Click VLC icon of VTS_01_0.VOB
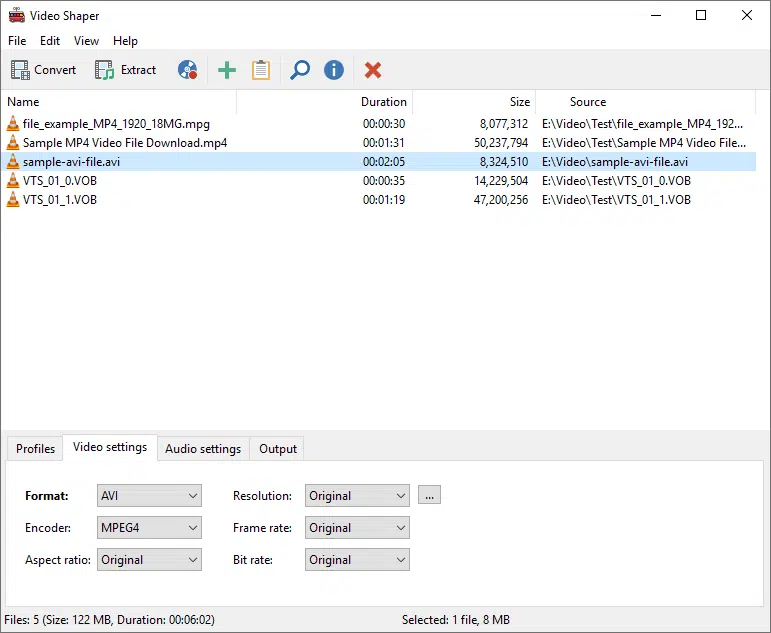Viewport: 771px width, 633px height. pyautogui.click(x=13, y=181)
